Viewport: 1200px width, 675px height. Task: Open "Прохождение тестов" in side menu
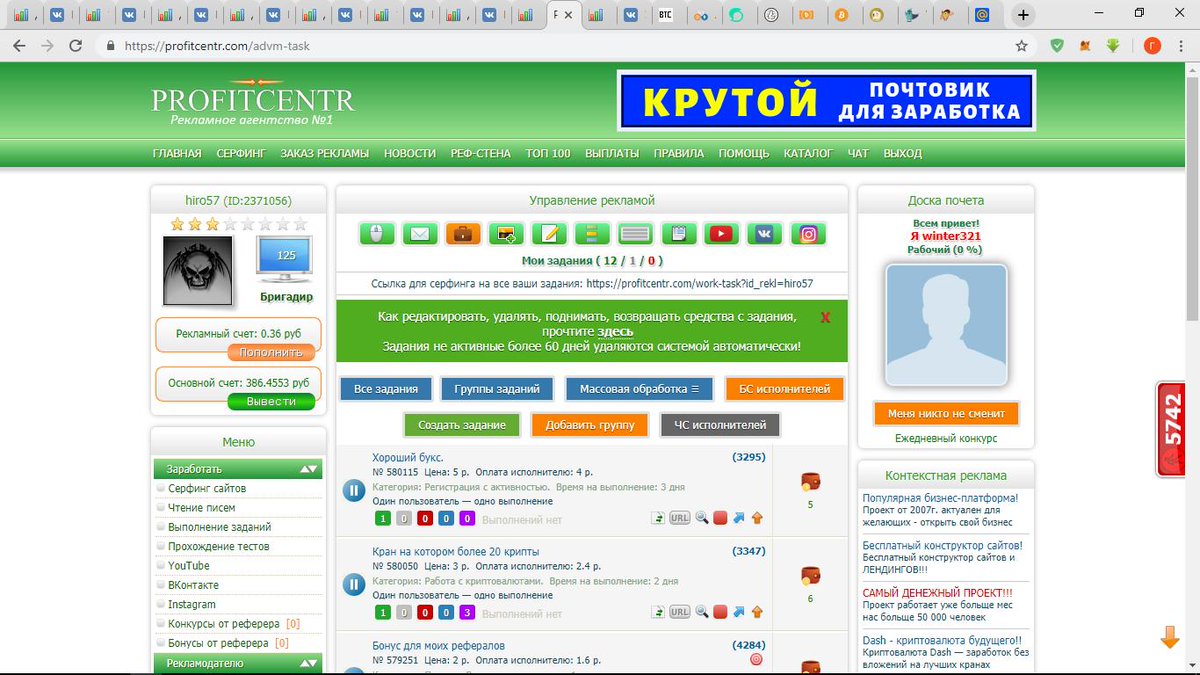click(219, 547)
